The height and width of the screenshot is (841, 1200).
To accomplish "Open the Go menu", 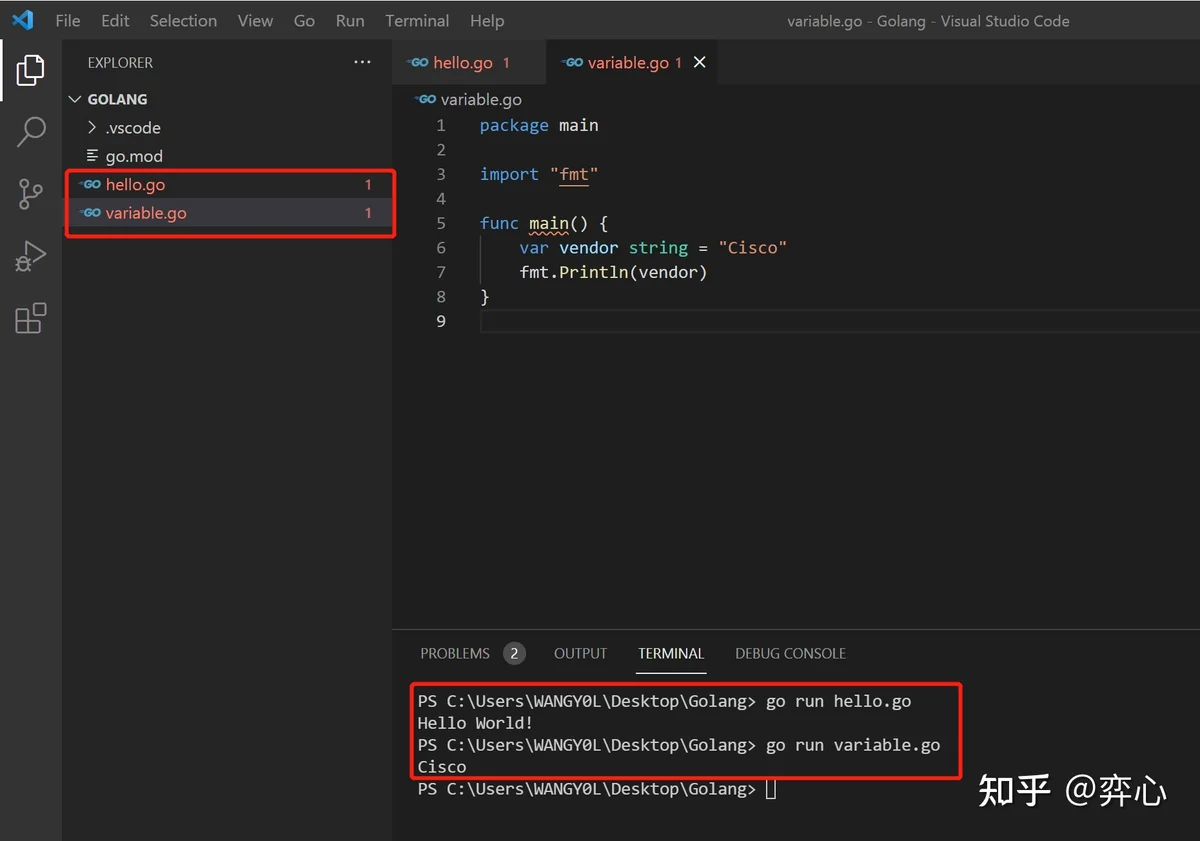I will tap(305, 20).
